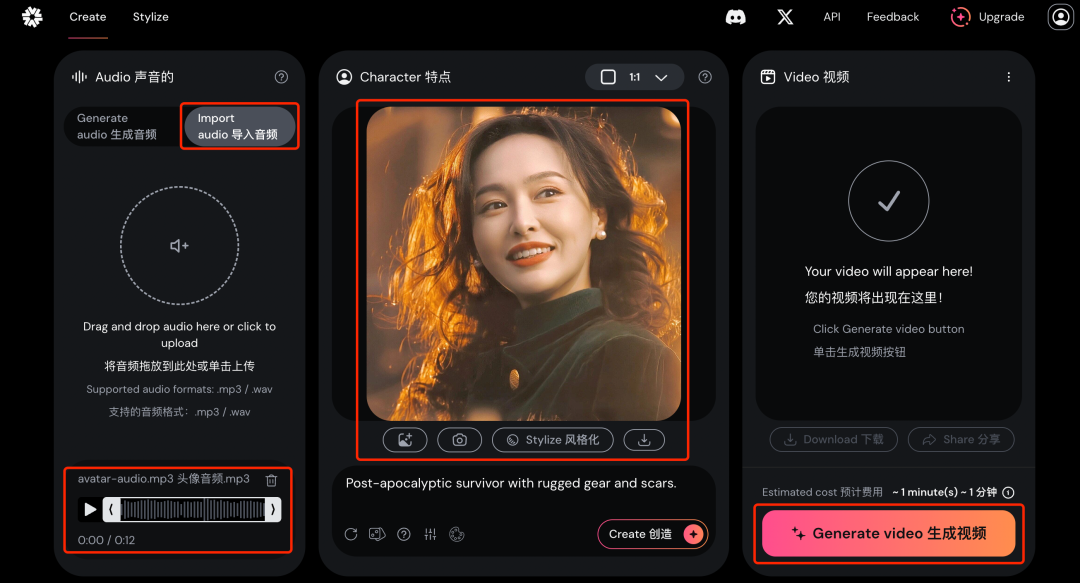Click the app logo in the header
This screenshot has width=1080, height=583.
pos(32,17)
